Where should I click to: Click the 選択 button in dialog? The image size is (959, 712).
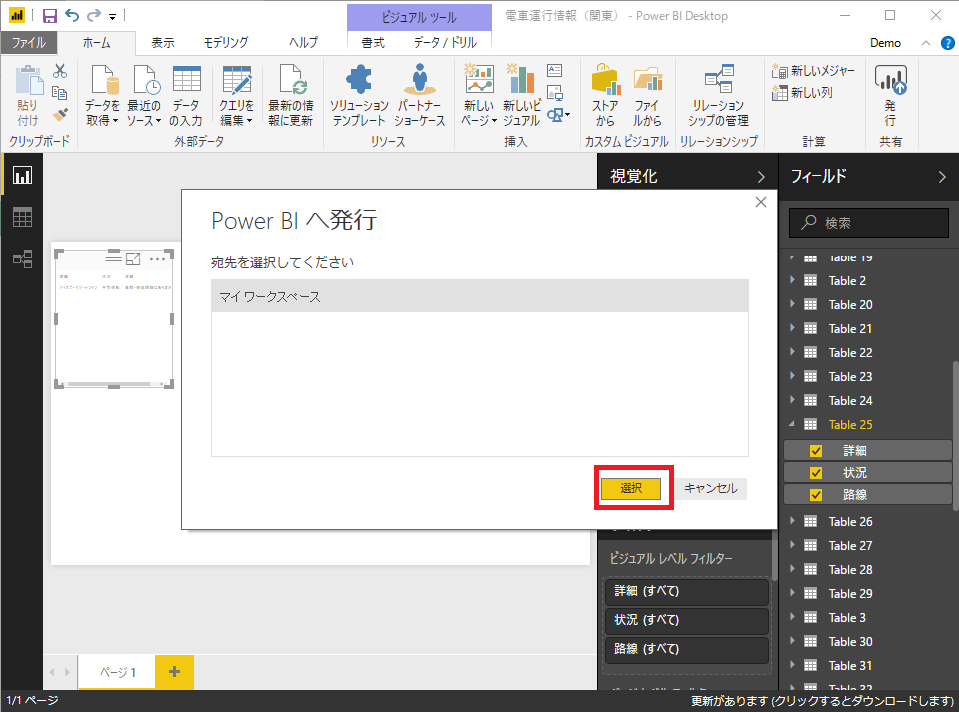pyautogui.click(x=631, y=488)
